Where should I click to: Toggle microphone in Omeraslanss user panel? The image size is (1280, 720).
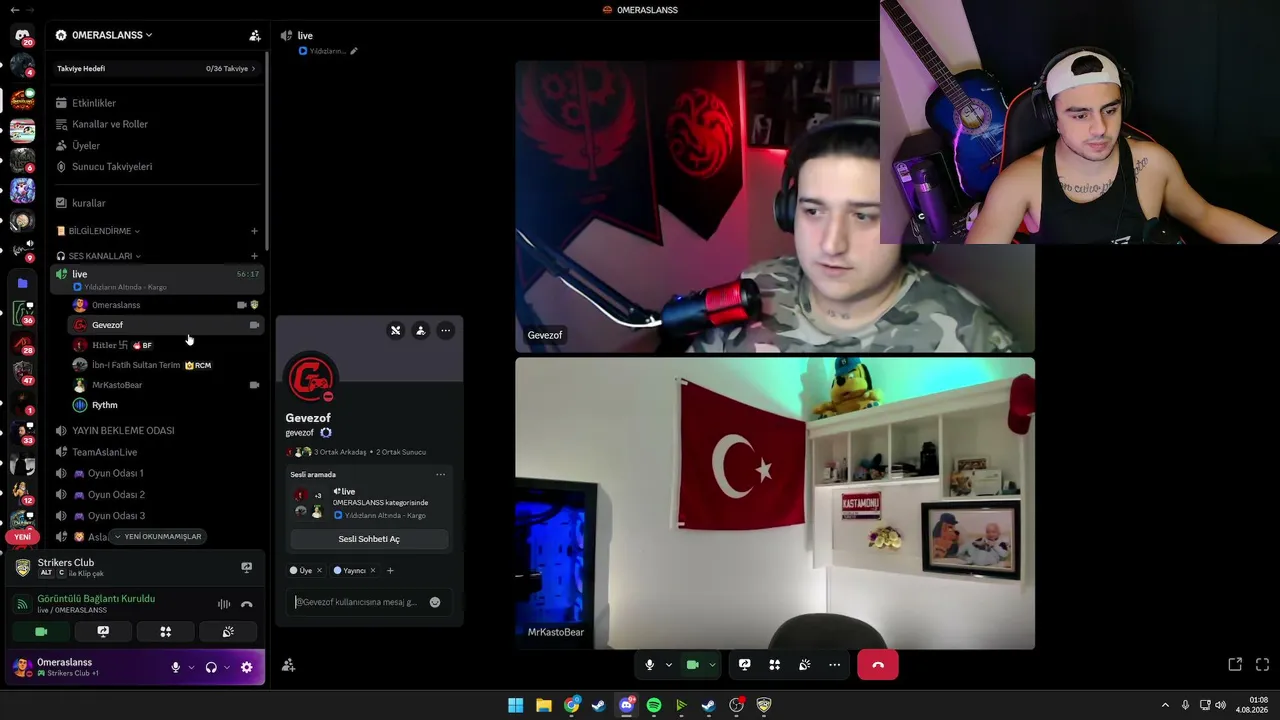point(176,667)
